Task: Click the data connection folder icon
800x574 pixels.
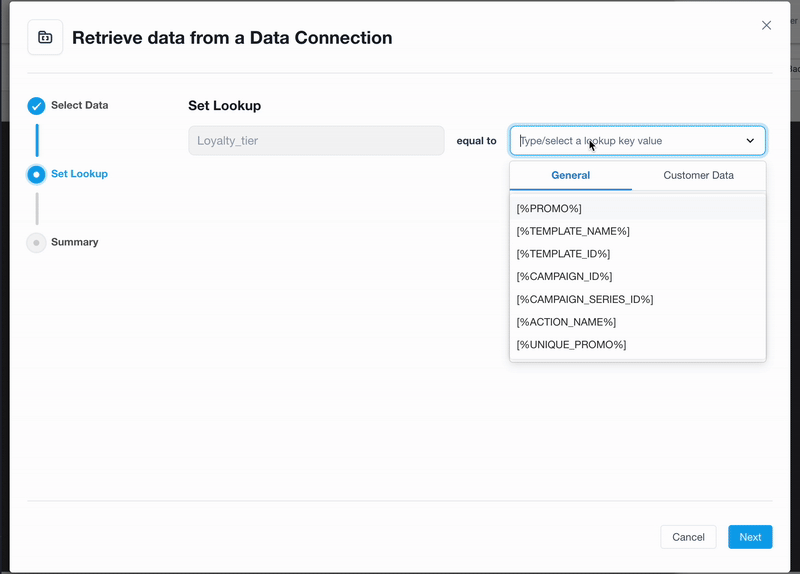Action: tap(45, 37)
